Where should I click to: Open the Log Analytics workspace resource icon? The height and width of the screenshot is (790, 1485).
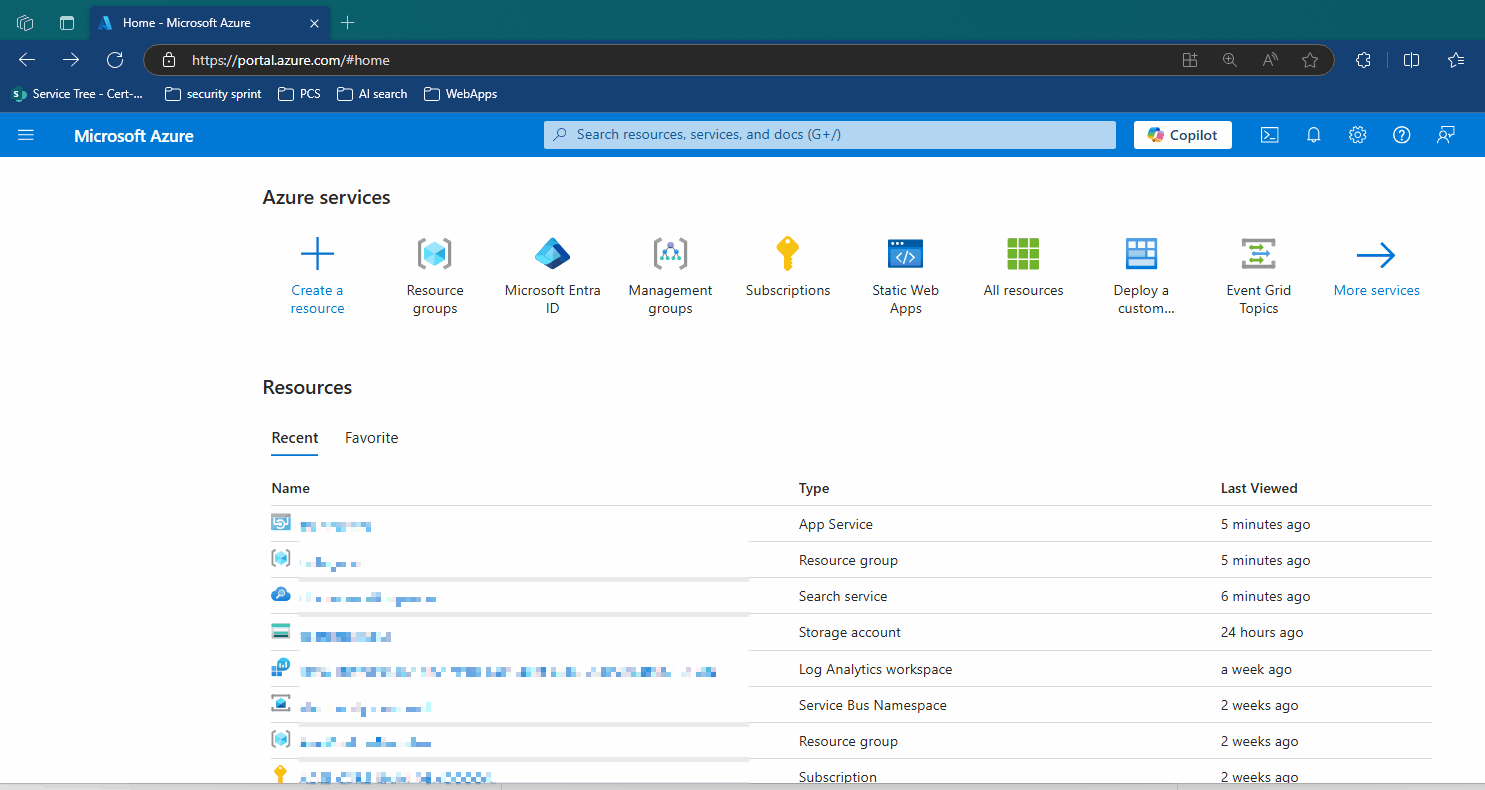pyautogui.click(x=280, y=666)
